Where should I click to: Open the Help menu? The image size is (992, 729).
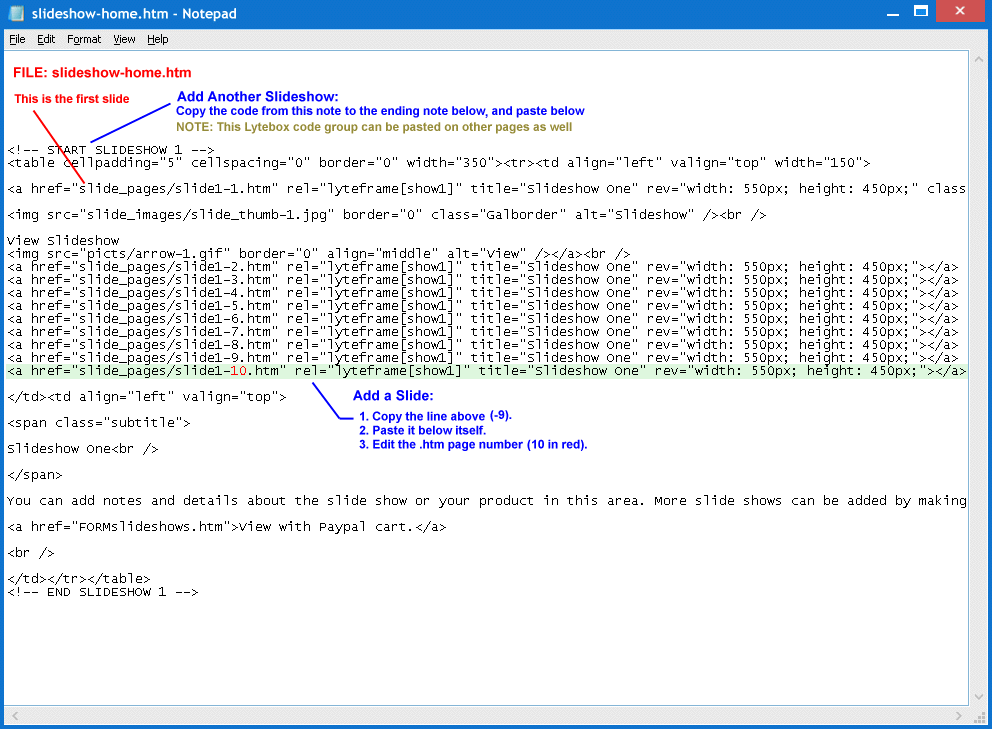click(158, 39)
